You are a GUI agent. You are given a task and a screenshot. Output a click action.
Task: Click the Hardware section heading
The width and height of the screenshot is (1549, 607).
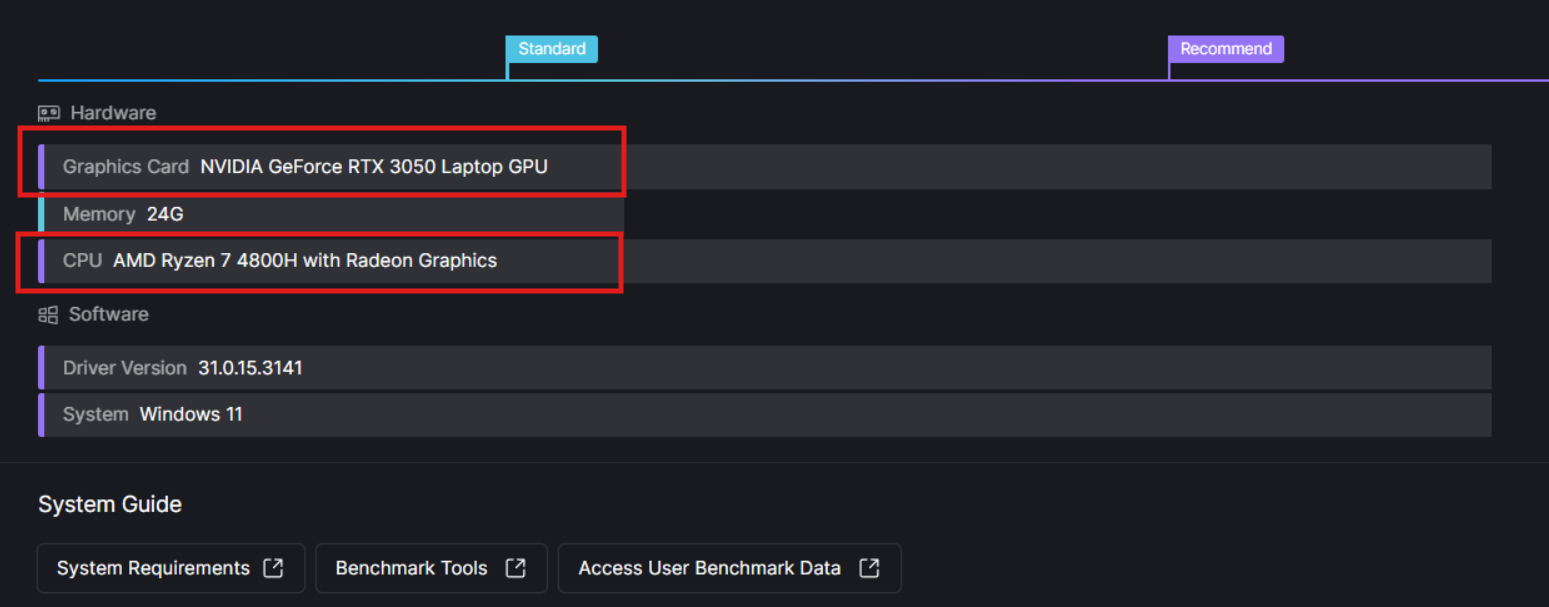pos(112,113)
